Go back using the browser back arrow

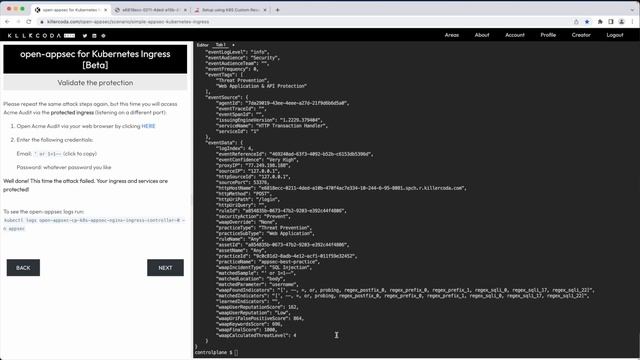(7, 22)
